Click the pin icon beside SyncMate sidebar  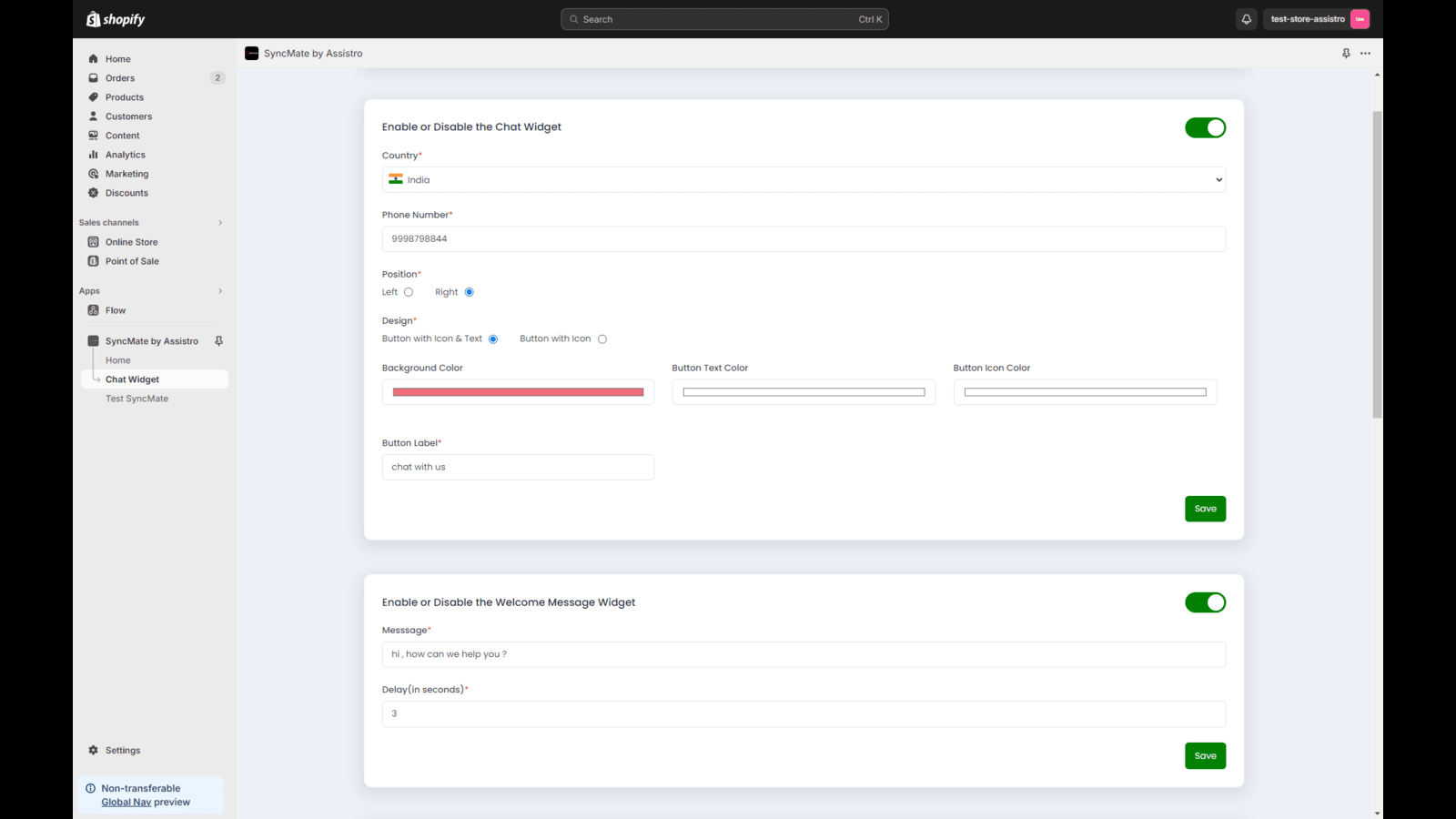pos(218,341)
